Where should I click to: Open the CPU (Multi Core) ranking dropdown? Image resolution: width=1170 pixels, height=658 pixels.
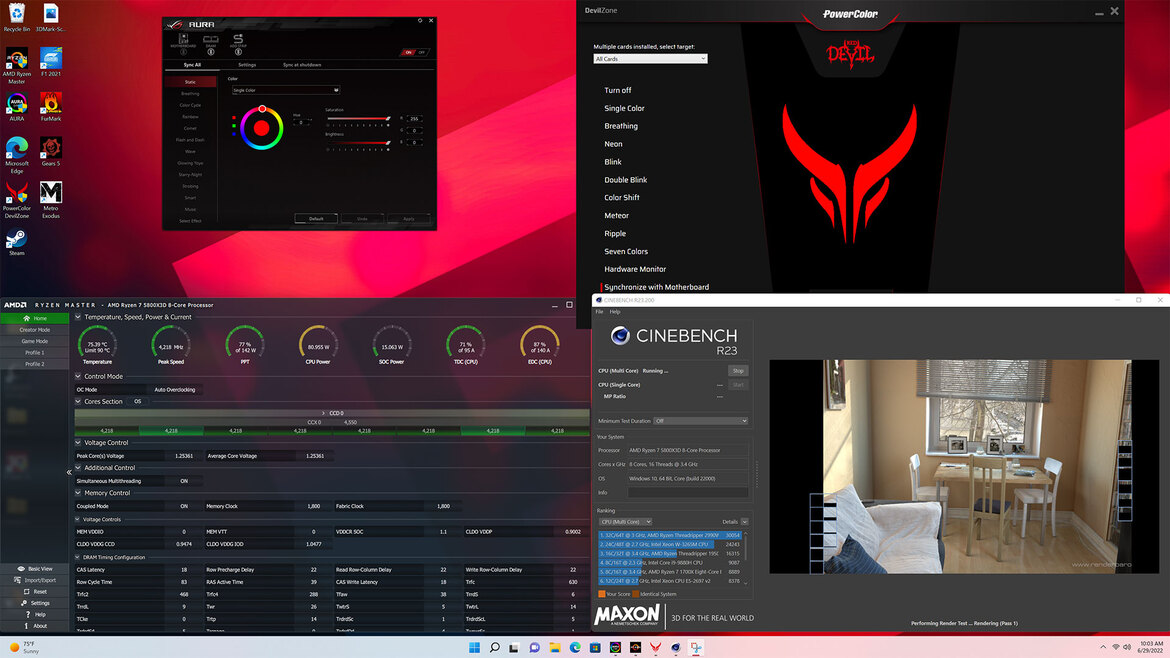625,521
